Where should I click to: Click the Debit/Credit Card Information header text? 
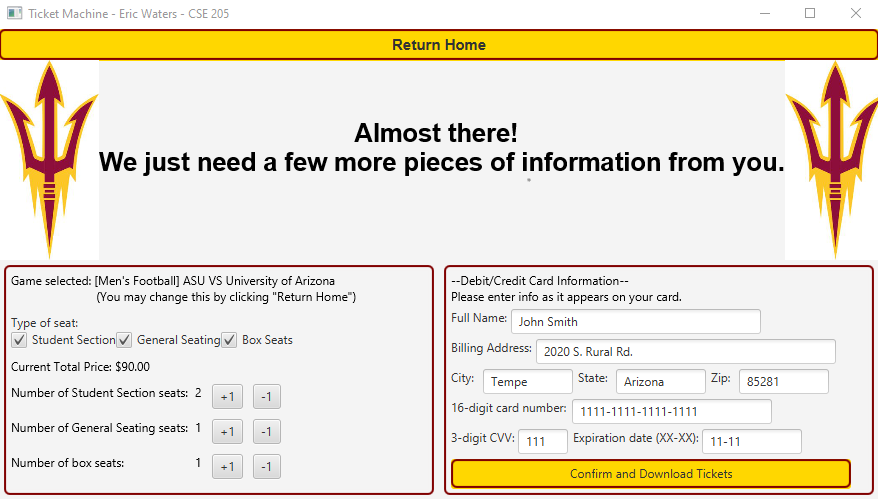[540, 281]
